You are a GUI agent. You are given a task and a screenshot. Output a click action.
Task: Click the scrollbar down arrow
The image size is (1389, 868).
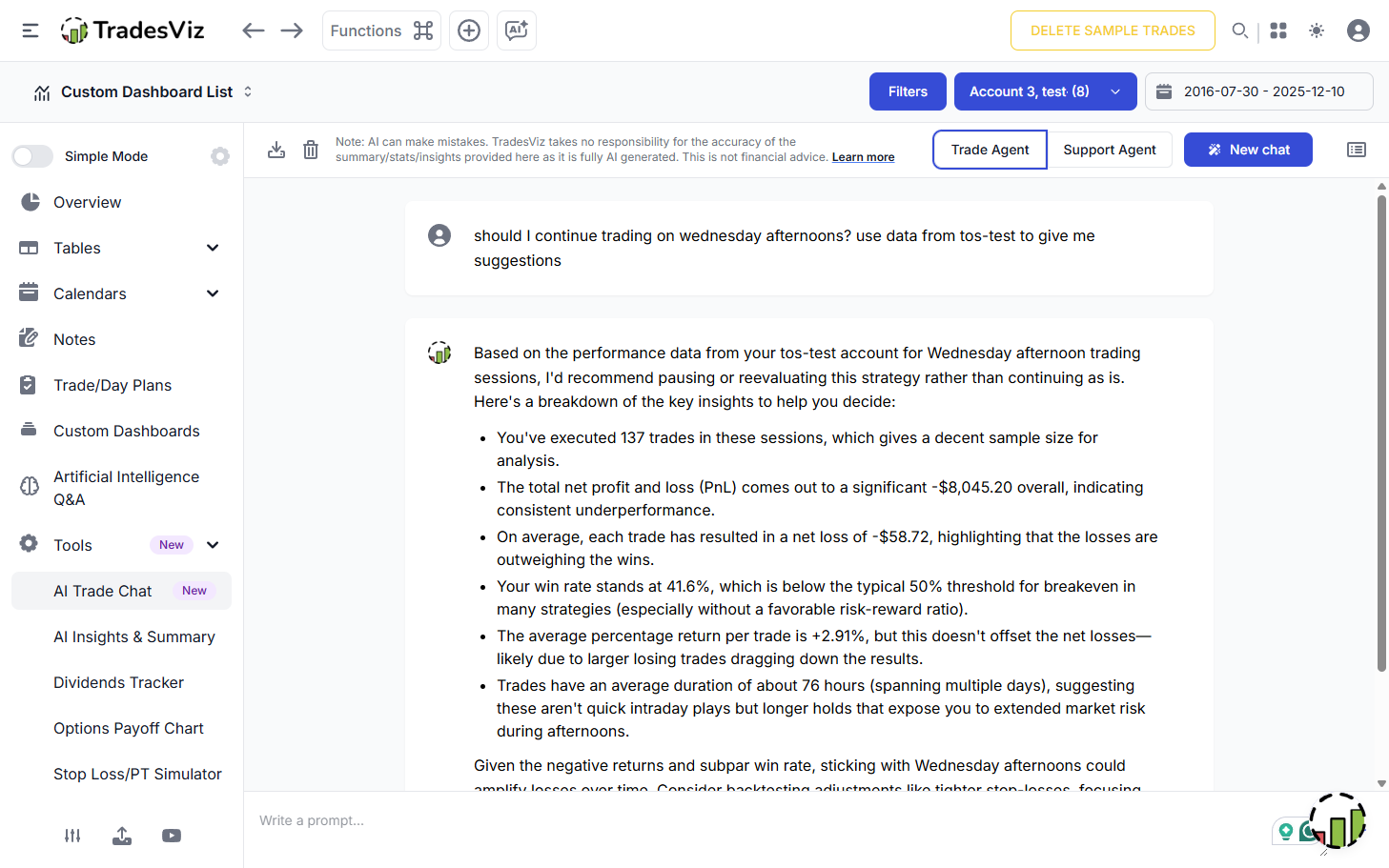(x=1381, y=784)
